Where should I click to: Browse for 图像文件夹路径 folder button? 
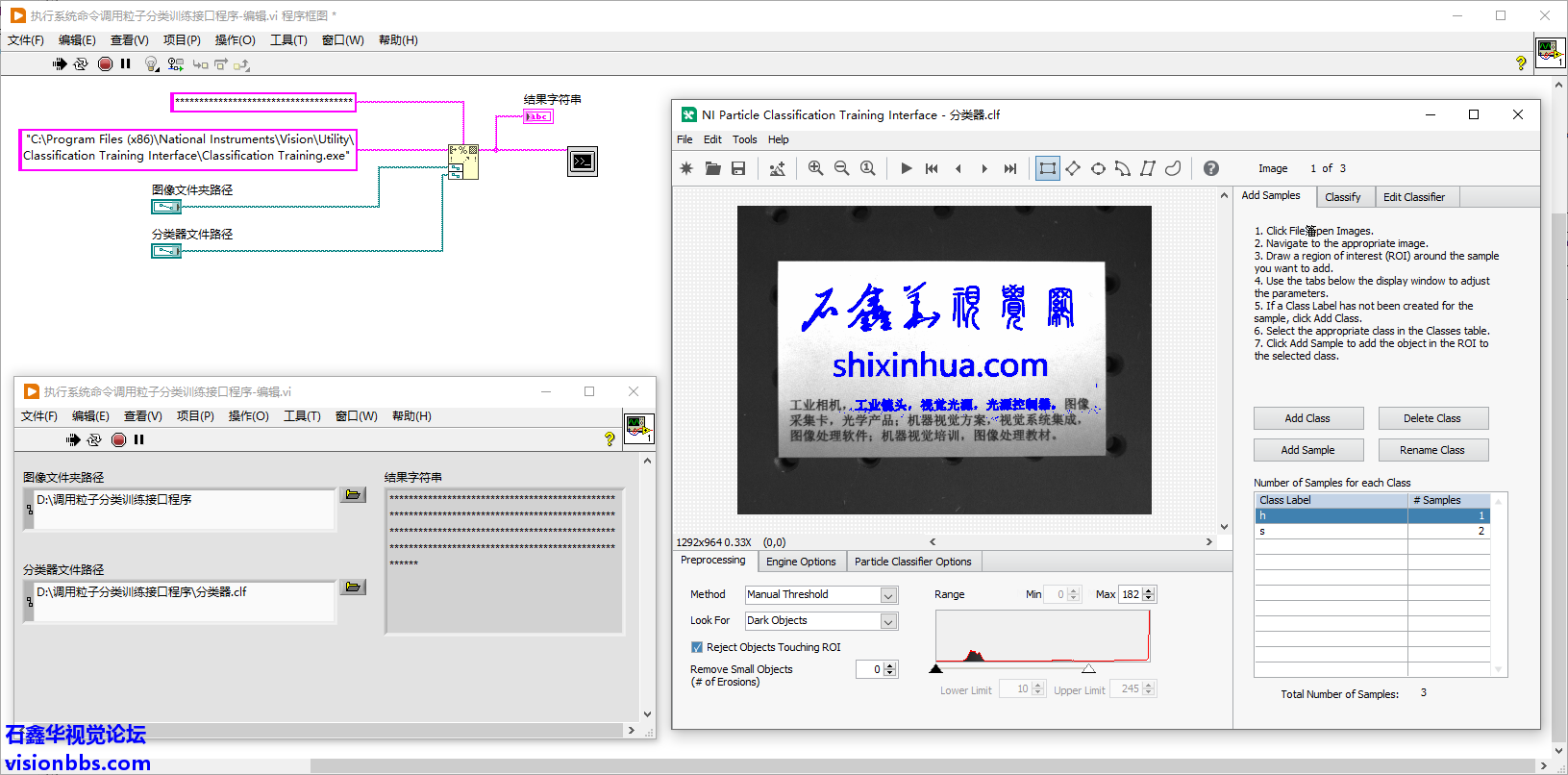point(354,494)
